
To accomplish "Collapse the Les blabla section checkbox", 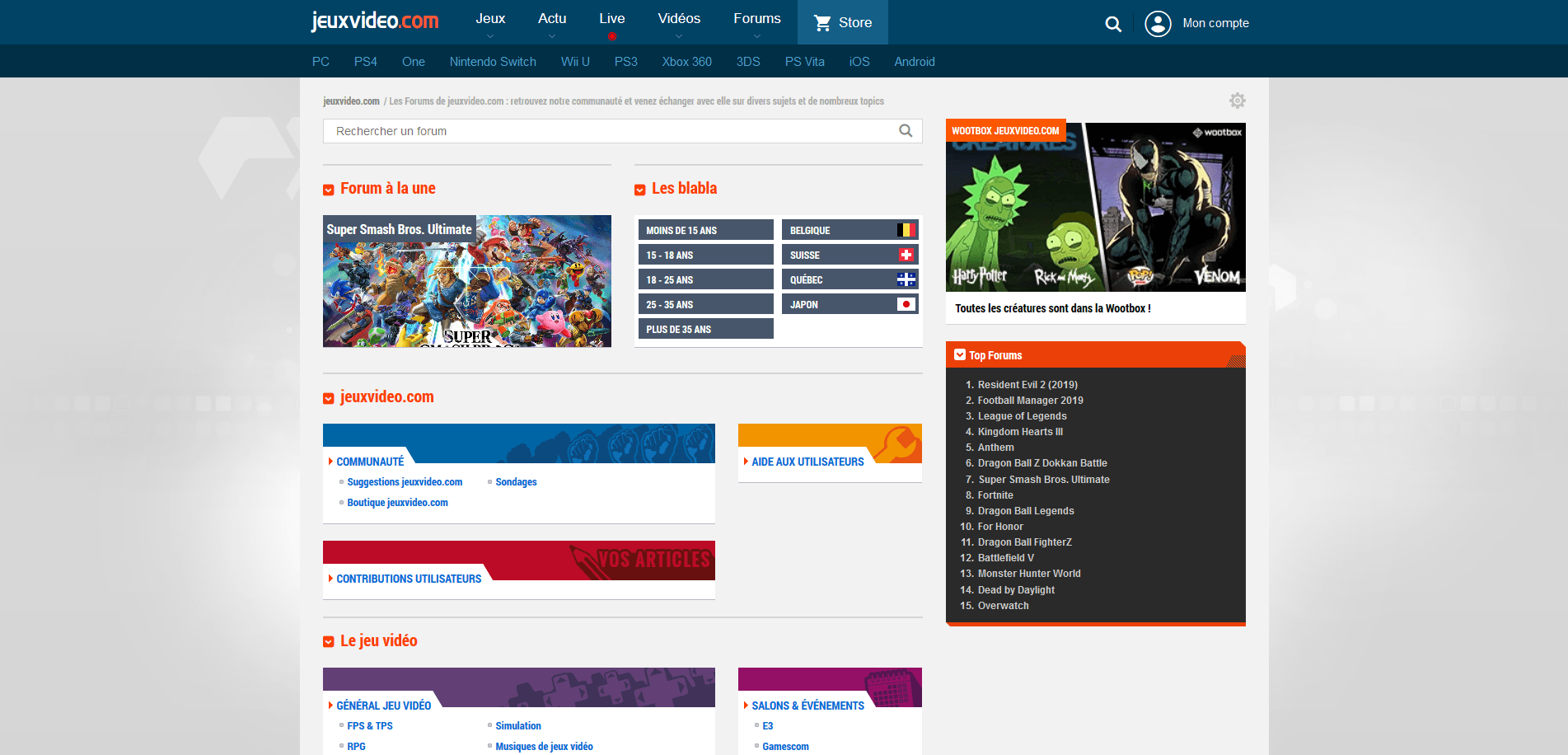I will pos(640,190).
